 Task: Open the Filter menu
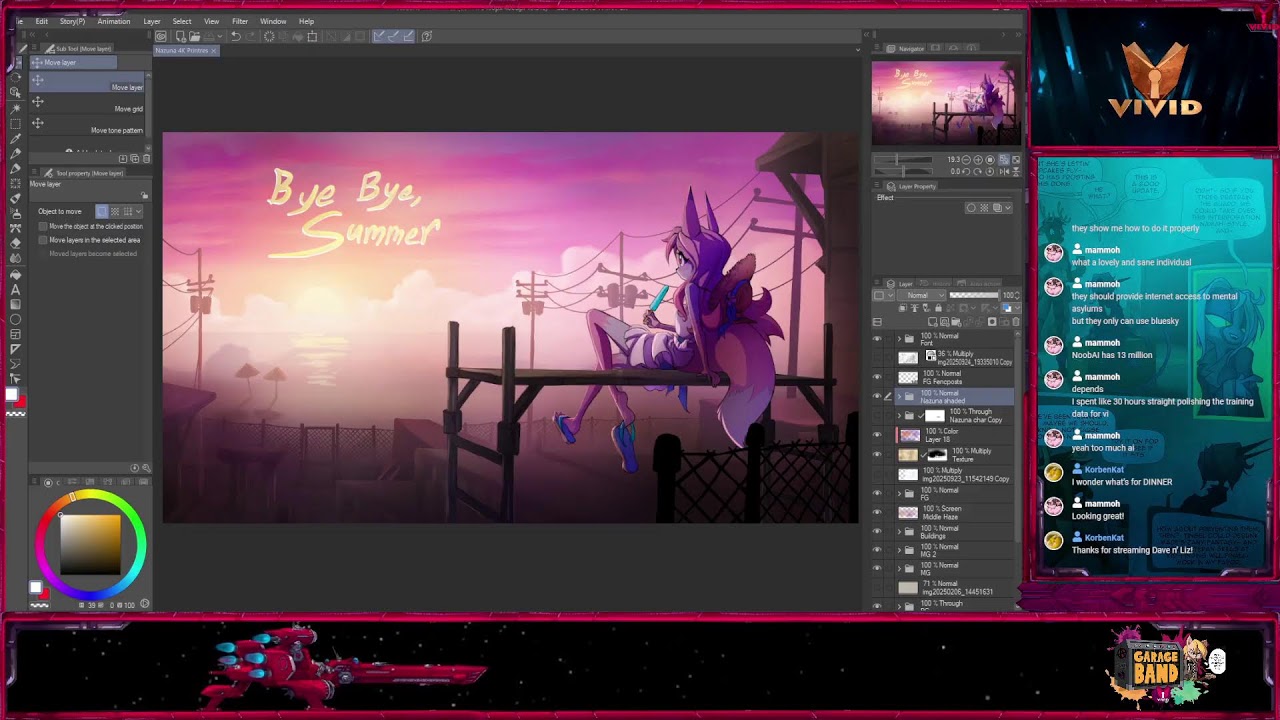click(x=240, y=21)
